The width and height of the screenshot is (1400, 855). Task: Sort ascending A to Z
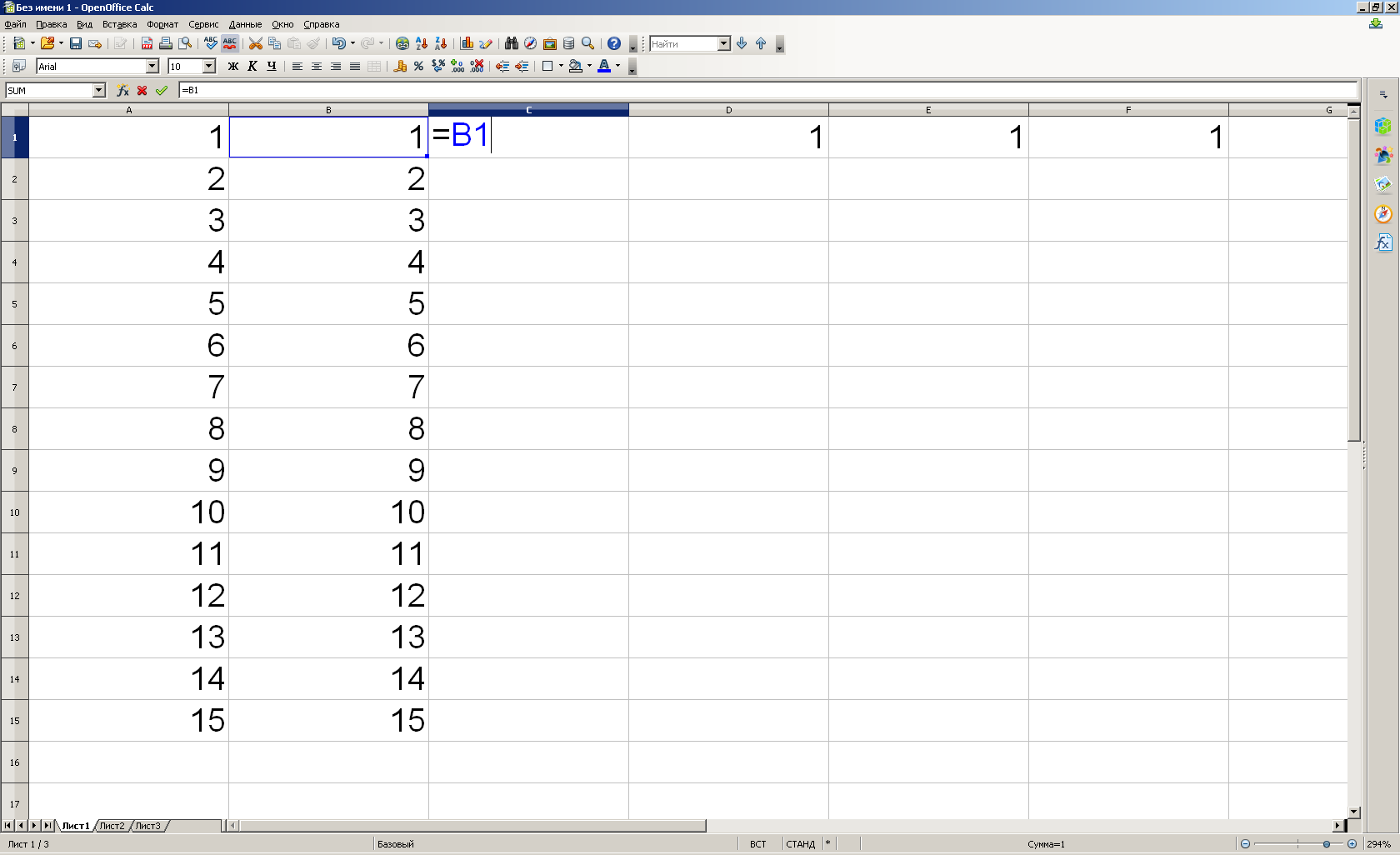pyautogui.click(x=422, y=43)
